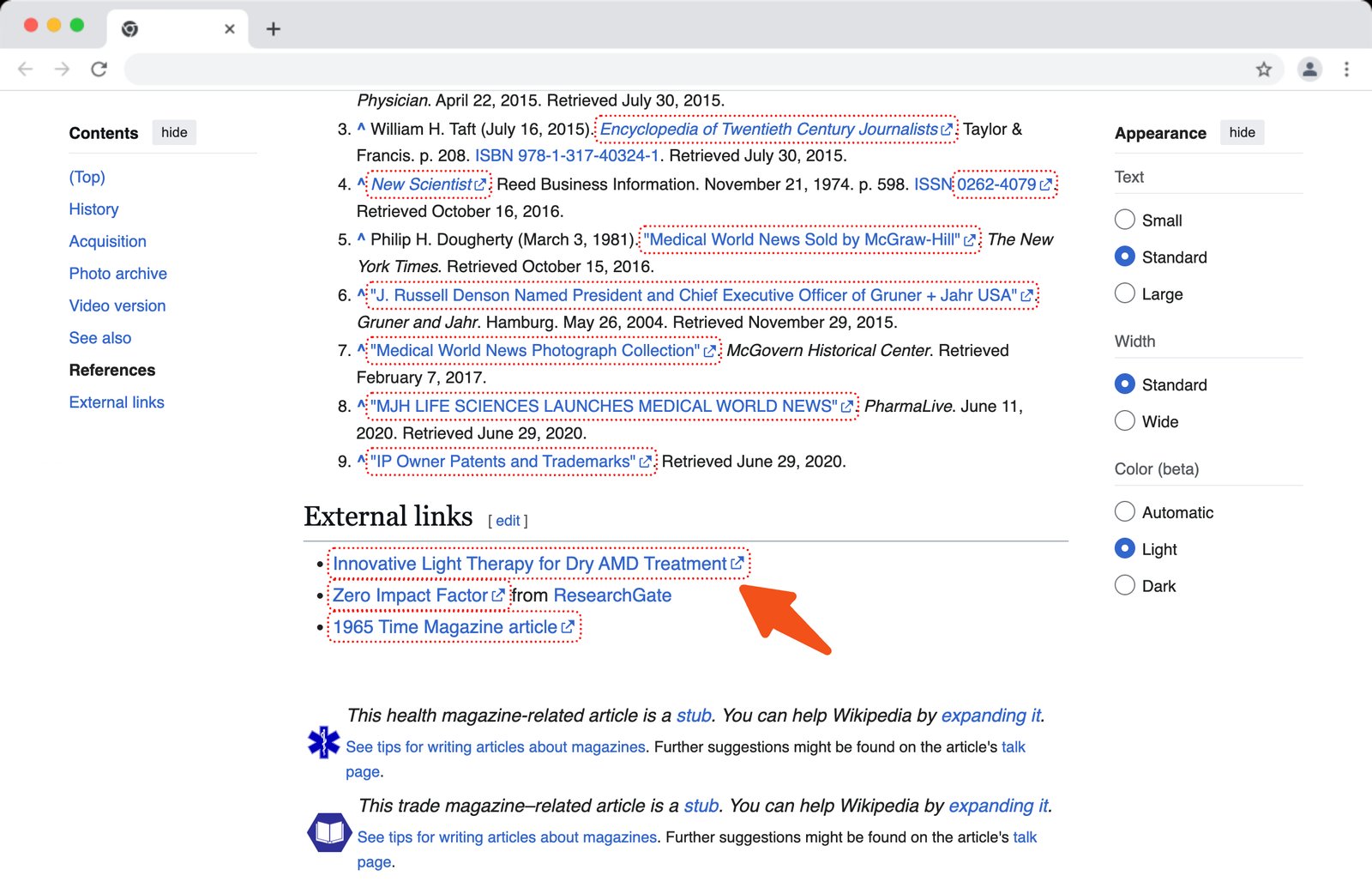Open a new tab with plus icon

pyautogui.click(x=273, y=29)
